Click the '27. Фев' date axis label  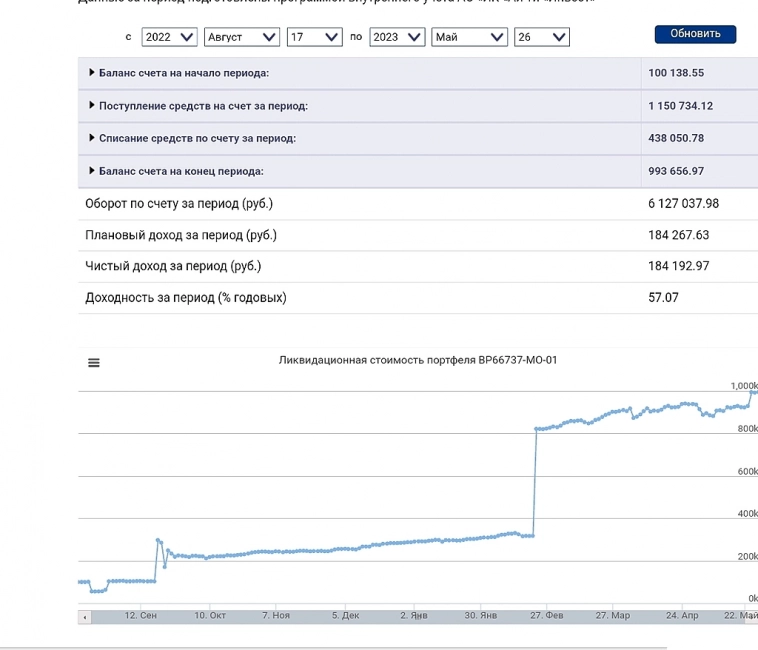[x=546, y=616]
